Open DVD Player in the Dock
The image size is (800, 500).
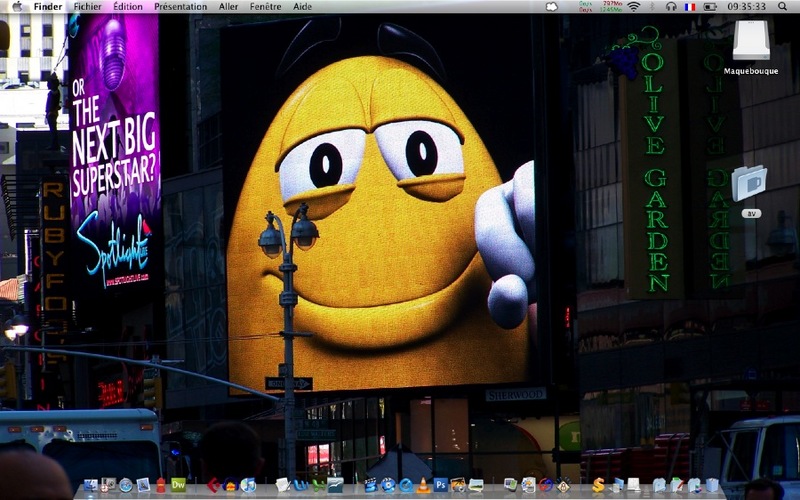388,485
